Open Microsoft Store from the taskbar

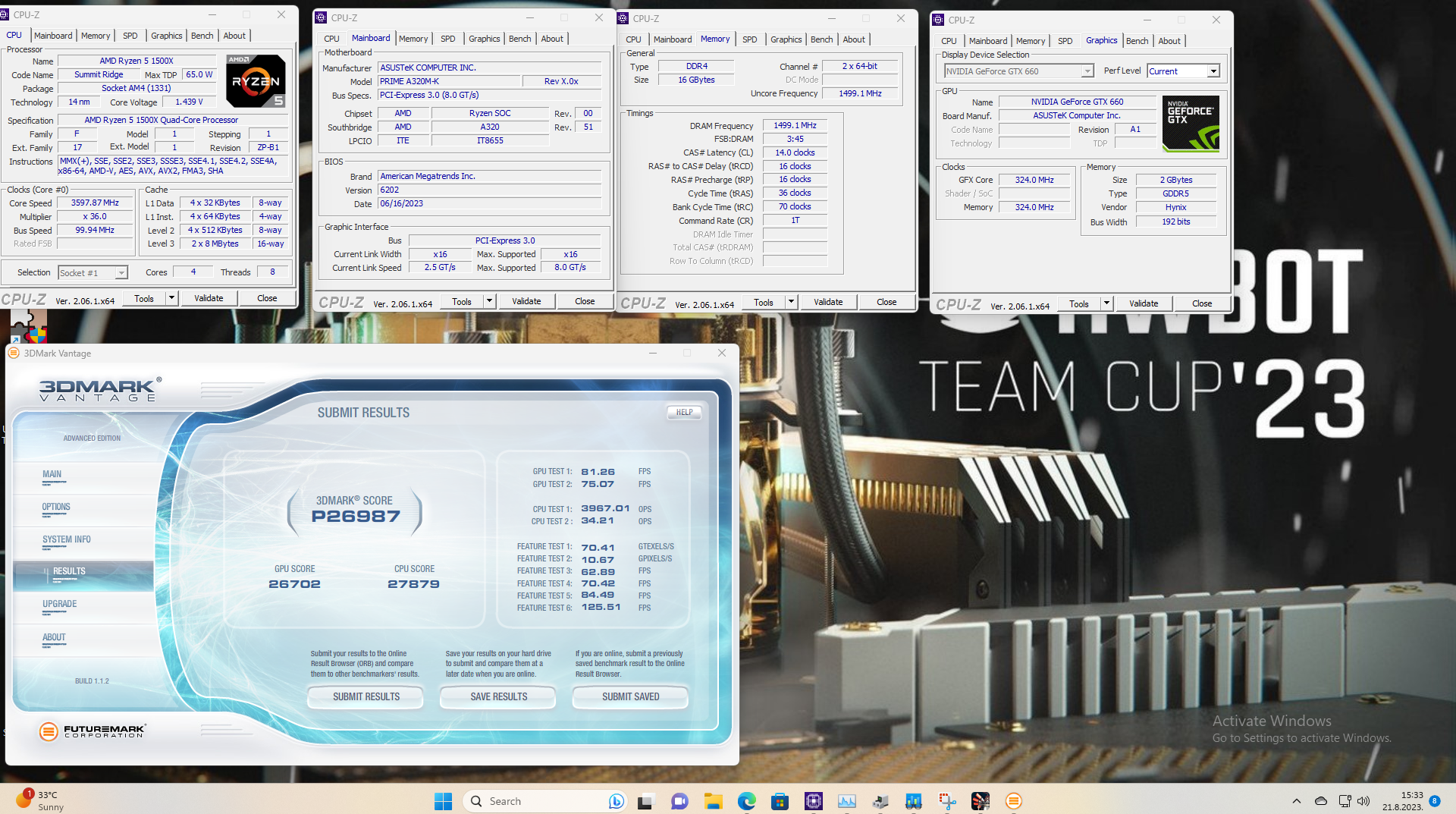coord(780,801)
